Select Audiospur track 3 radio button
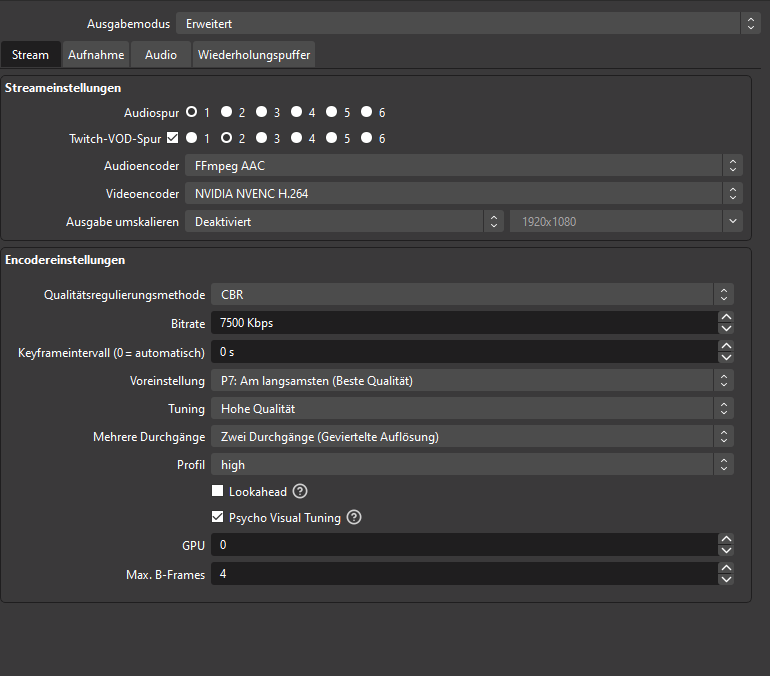The width and height of the screenshot is (770, 676). point(261,112)
